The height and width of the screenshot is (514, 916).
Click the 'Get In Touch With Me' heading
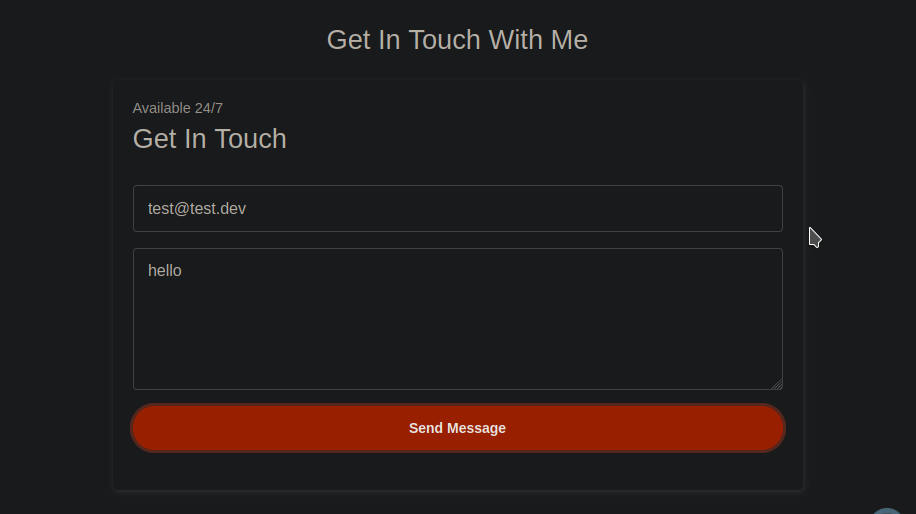click(457, 40)
